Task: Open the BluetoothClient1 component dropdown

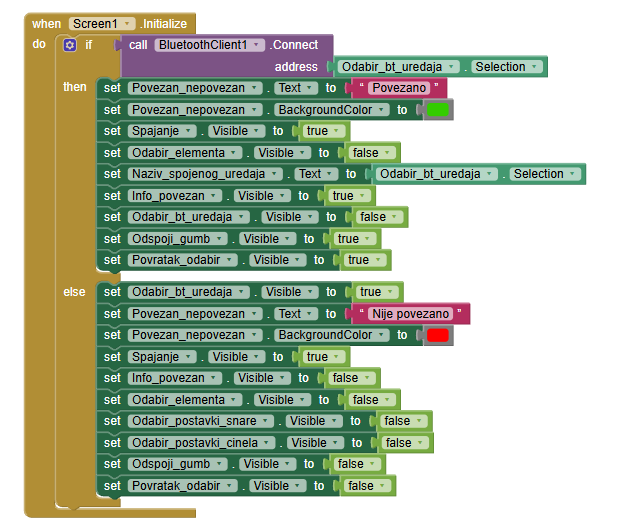Action: (x=210, y=45)
